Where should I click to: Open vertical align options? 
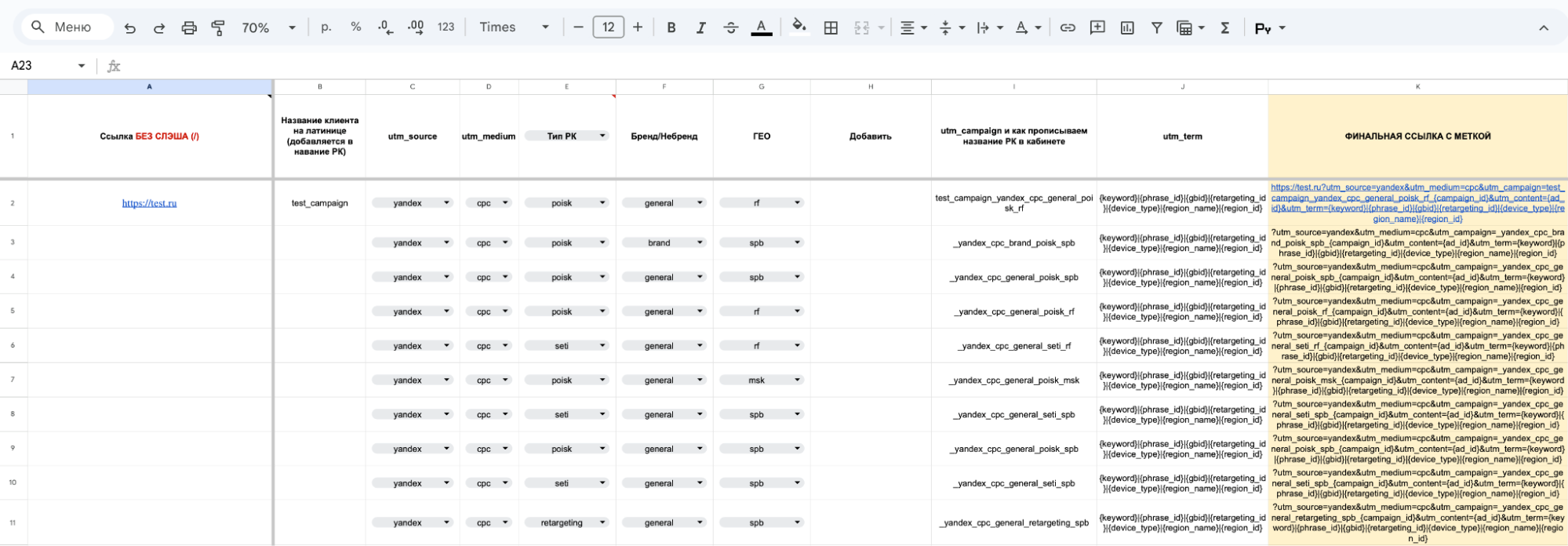coord(952,27)
